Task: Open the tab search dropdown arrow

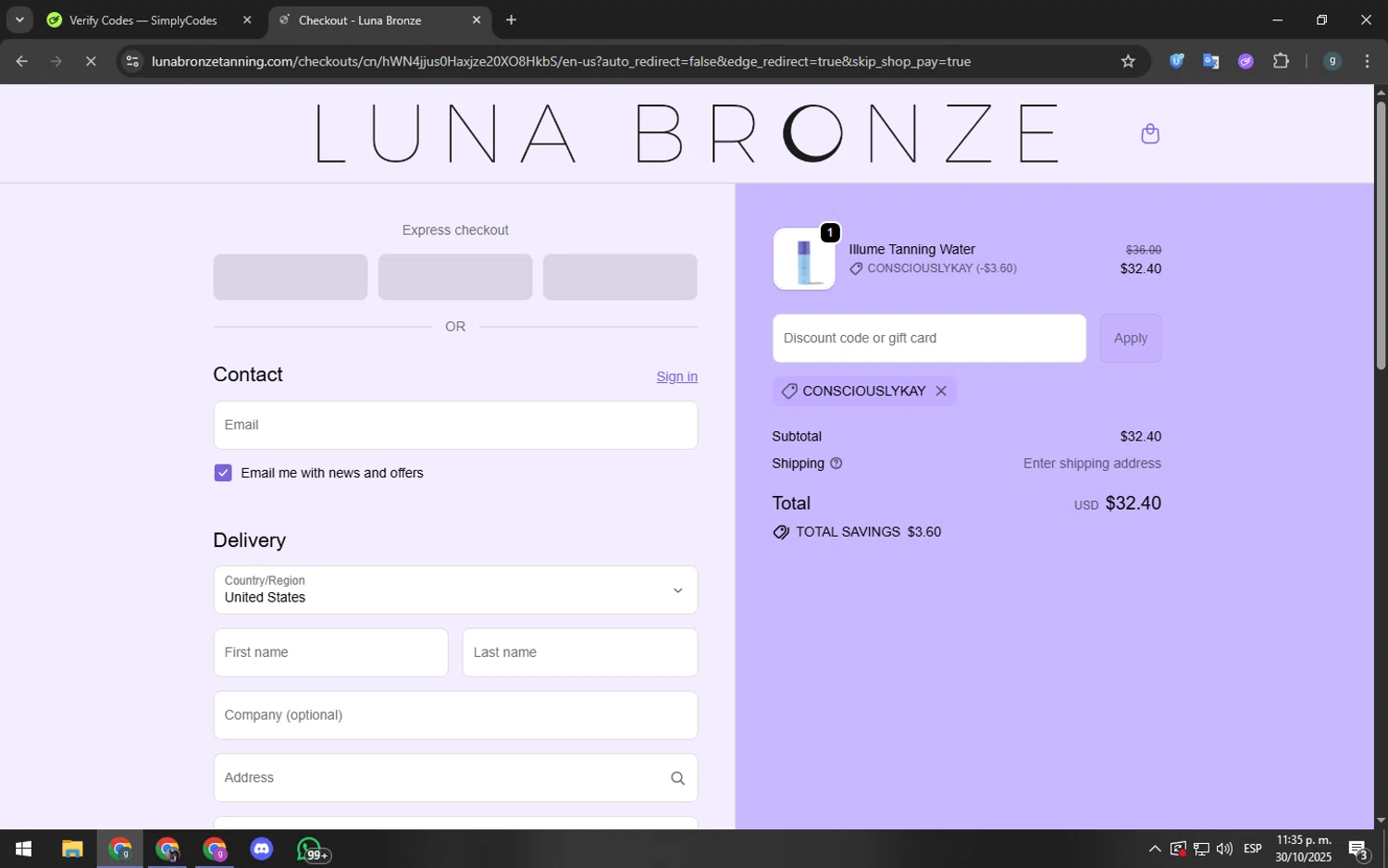Action: click(19, 19)
